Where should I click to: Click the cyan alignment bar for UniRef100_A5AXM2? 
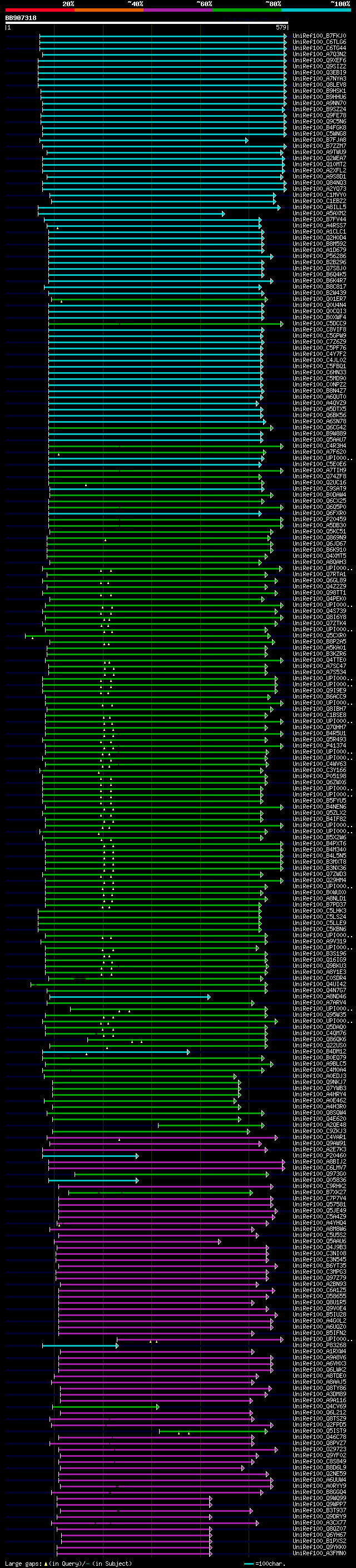tap(131, 214)
